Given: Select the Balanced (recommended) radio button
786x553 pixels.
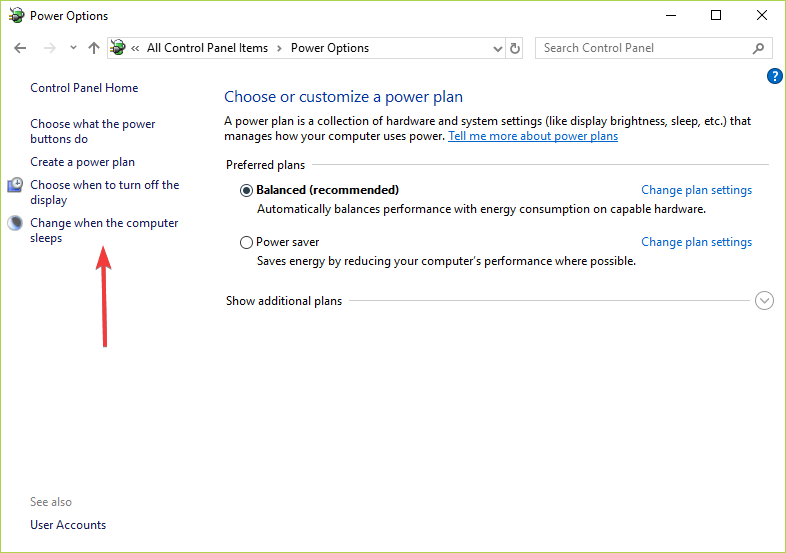Looking at the screenshot, I should click(246, 191).
